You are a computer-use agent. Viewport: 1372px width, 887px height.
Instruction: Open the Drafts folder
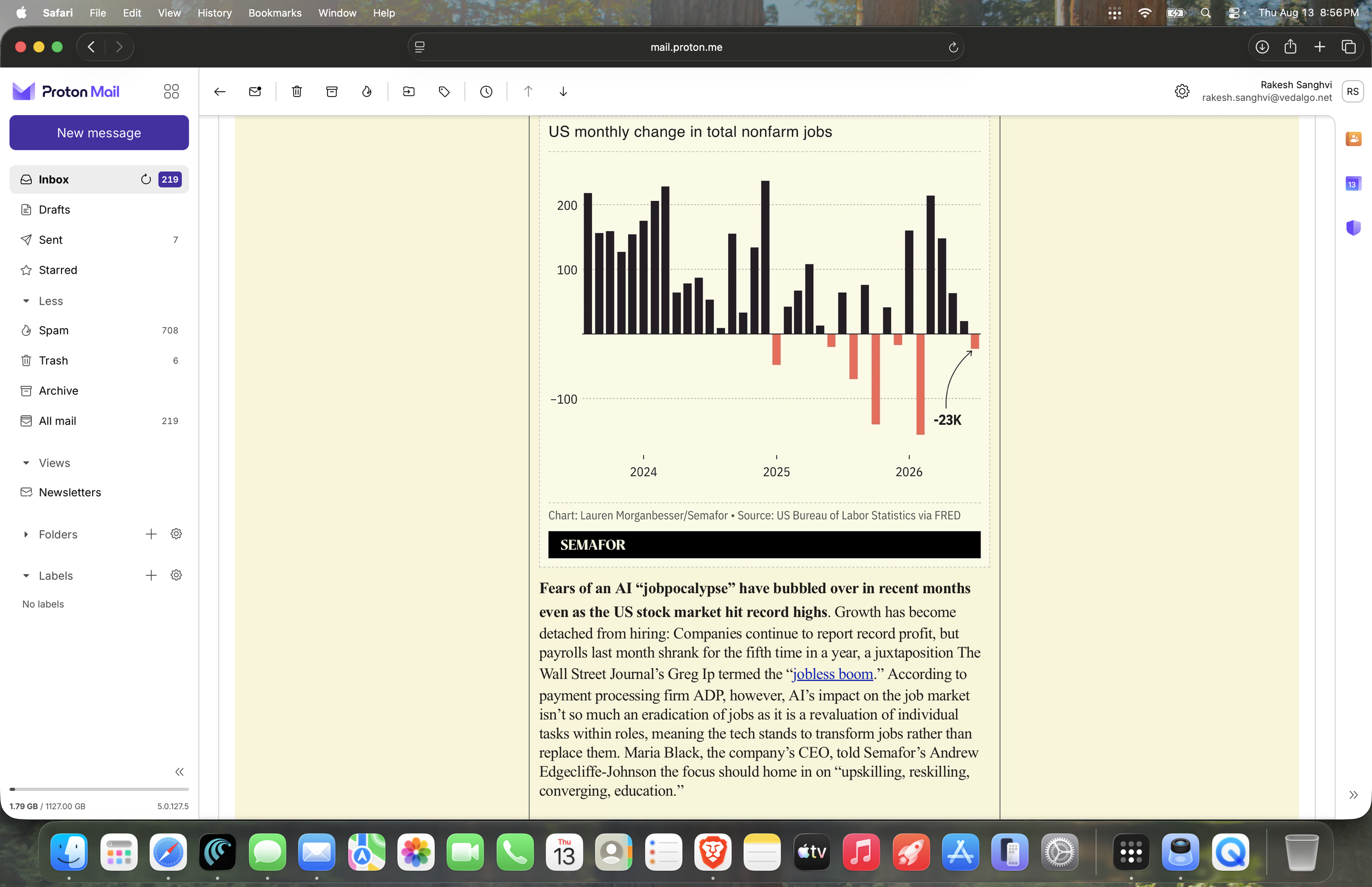pos(99,210)
